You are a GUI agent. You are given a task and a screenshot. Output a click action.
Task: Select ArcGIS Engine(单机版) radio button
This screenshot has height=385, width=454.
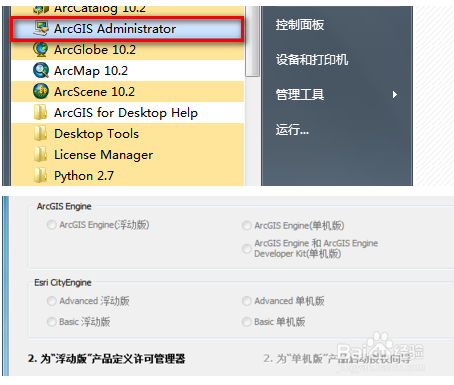pos(247,225)
